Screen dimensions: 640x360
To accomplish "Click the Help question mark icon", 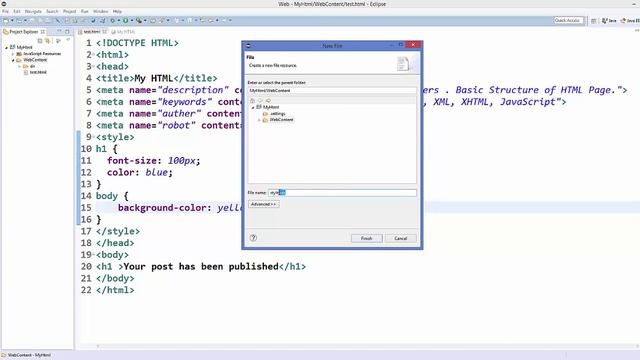I will tap(253, 238).
